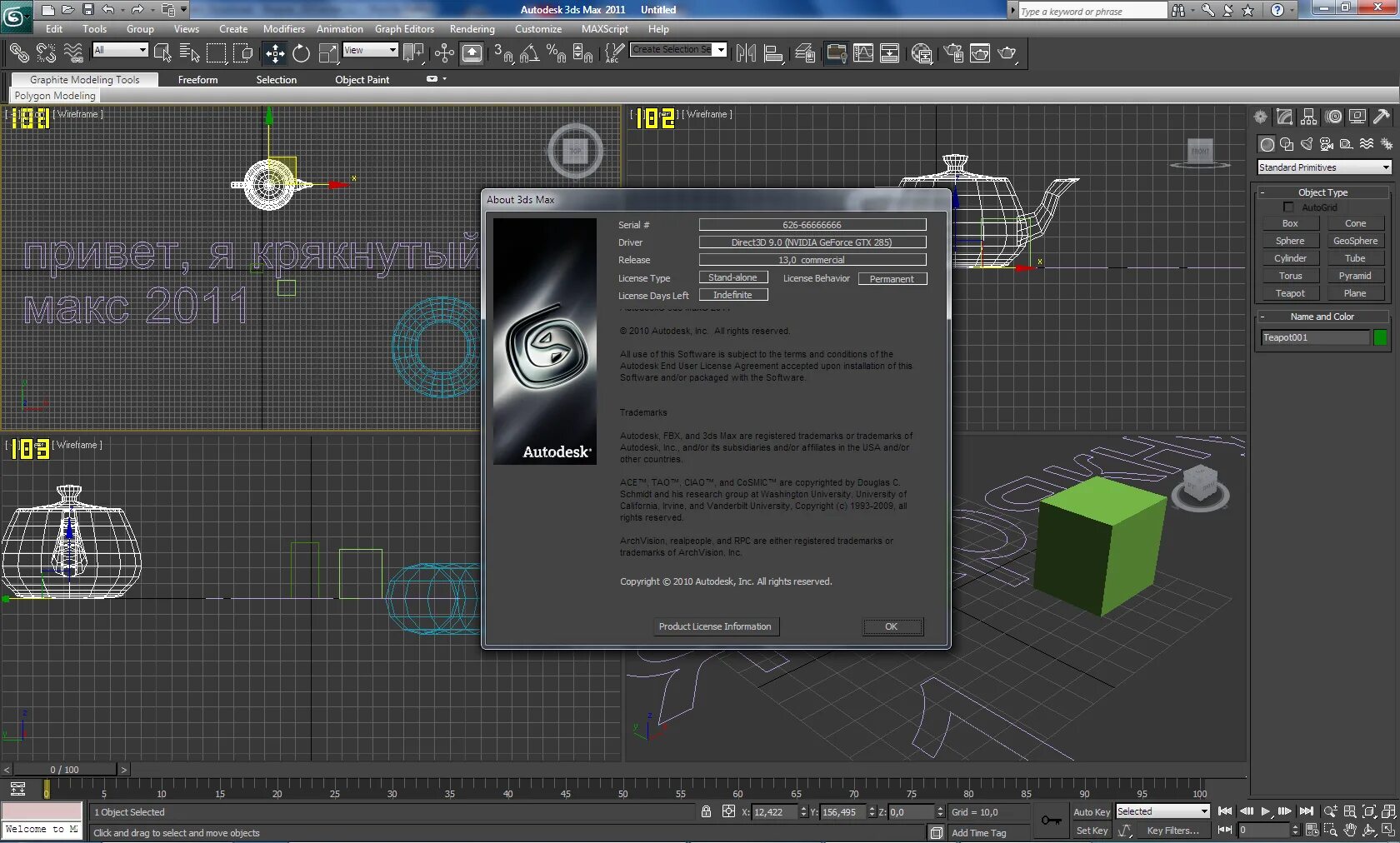1400x843 pixels.
Task: Click the Align tool icon
Action: click(x=773, y=53)
